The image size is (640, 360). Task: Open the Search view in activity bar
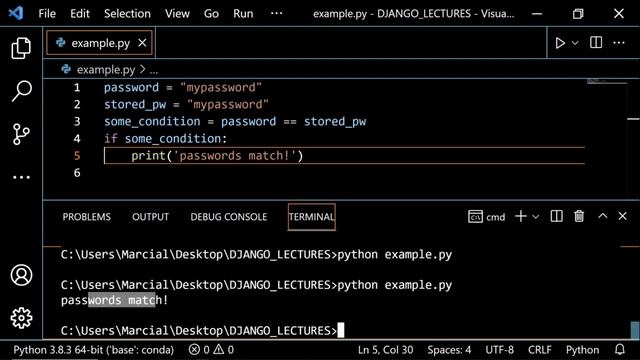(21, 91)
